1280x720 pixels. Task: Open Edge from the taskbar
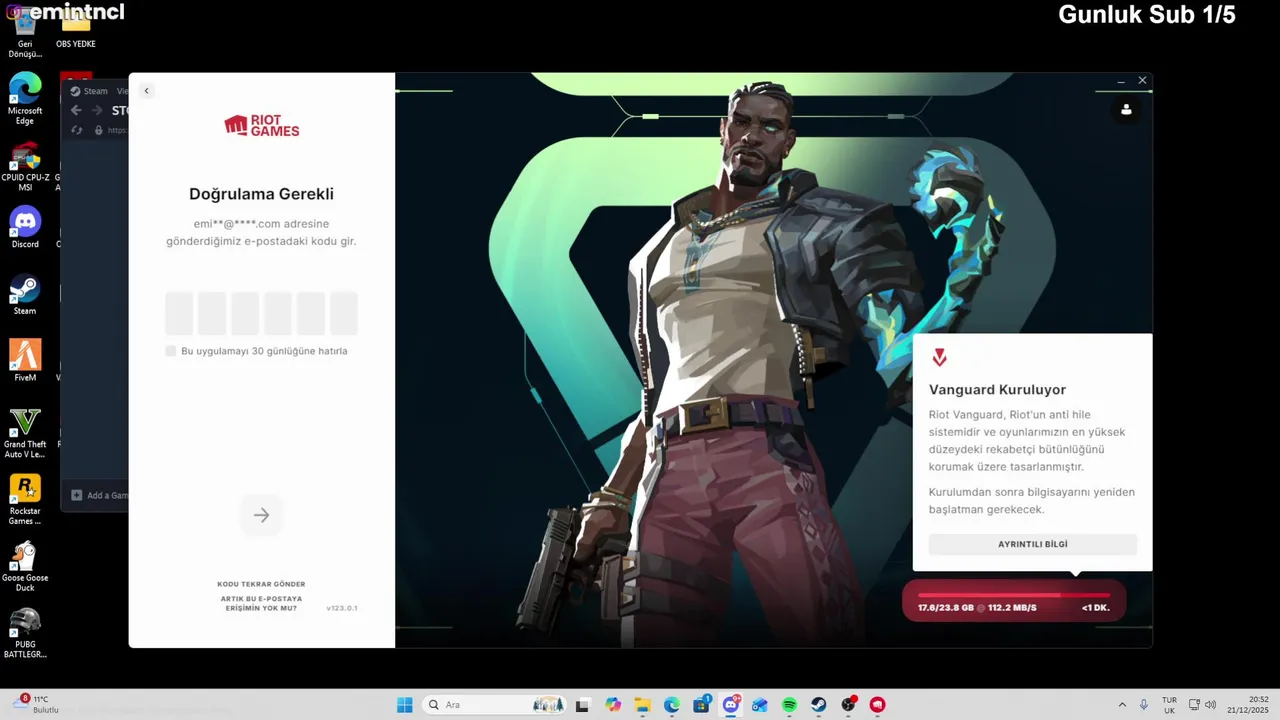pos(672,705)
